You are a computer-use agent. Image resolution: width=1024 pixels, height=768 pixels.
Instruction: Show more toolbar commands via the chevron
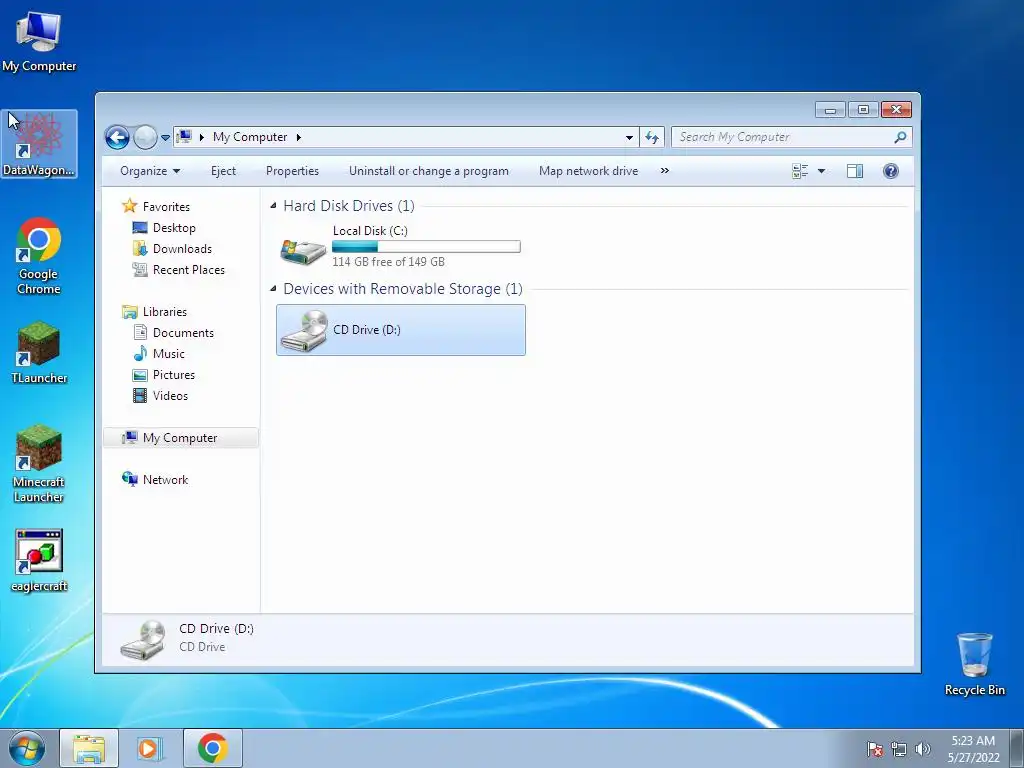click(664, 171)
